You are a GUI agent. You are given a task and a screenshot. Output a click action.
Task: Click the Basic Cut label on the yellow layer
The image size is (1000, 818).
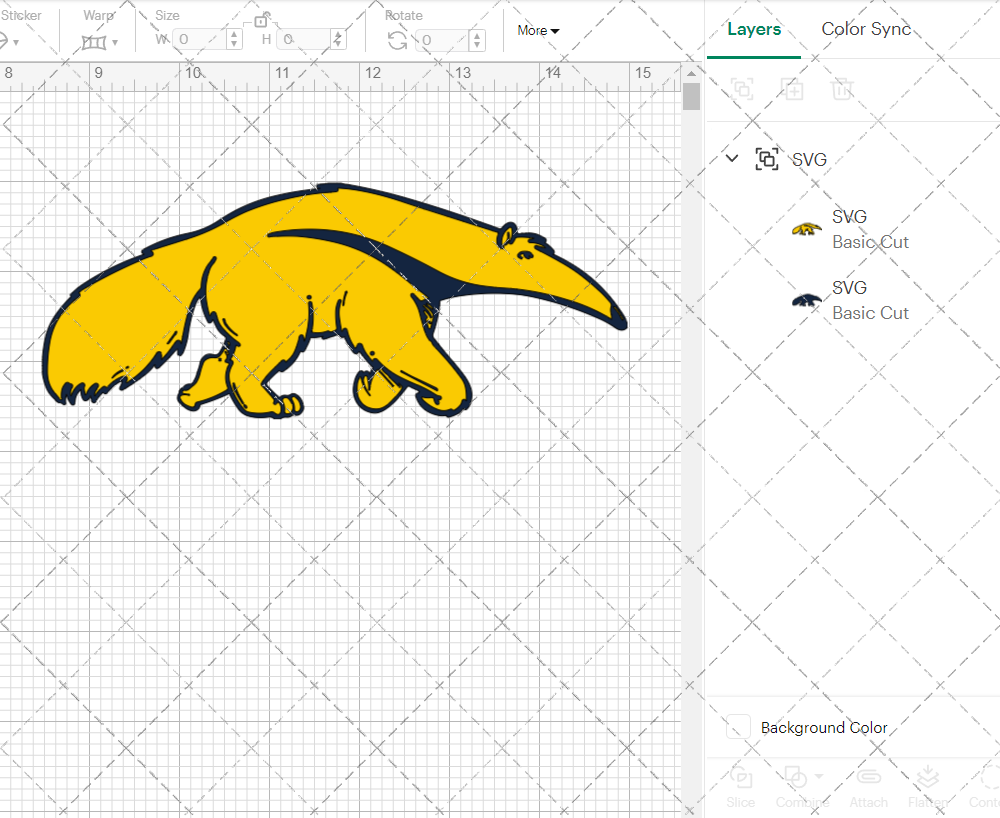tap(870, 242)
